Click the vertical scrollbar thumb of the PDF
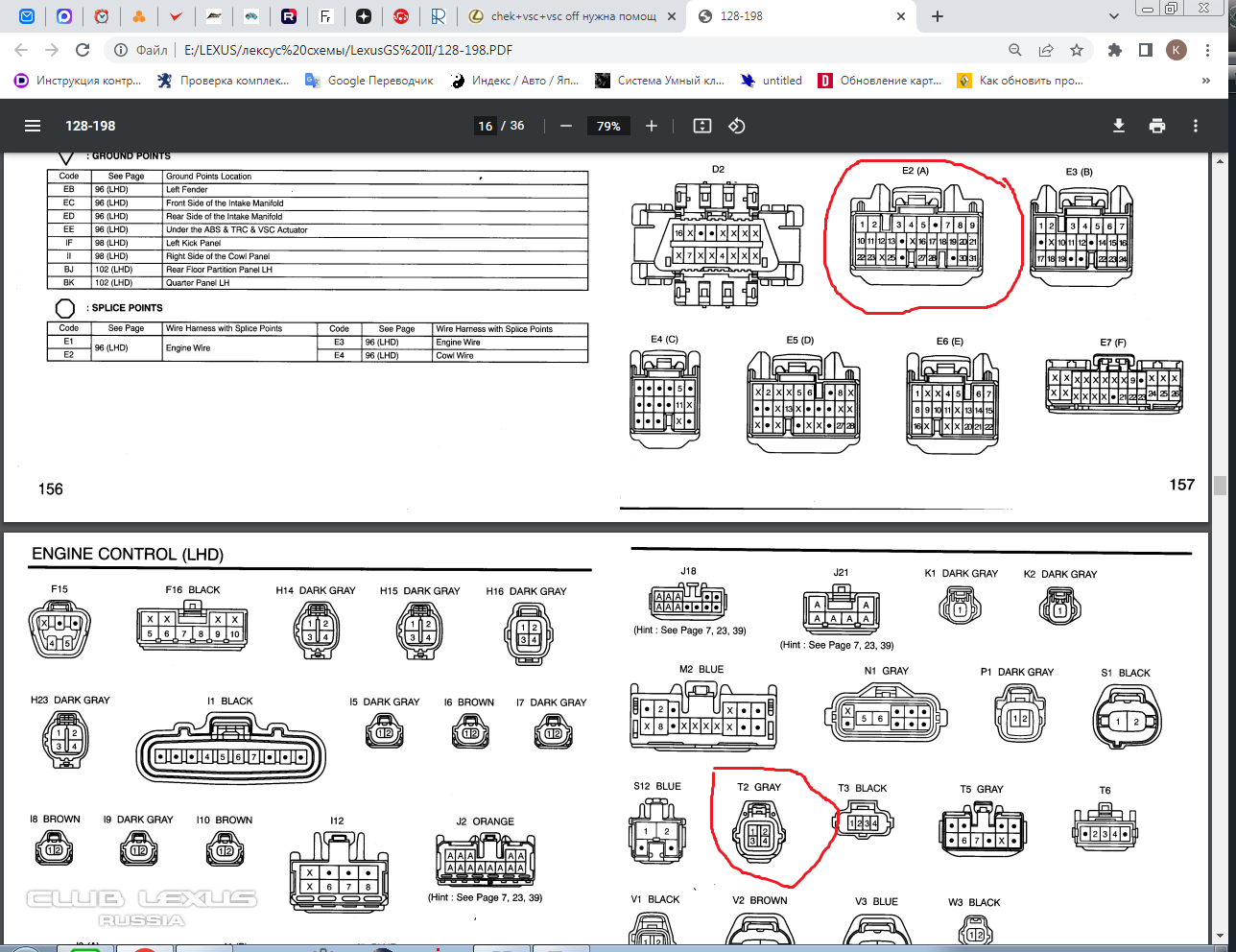Screen dimensions: 1236x952 coord(1220,486)
